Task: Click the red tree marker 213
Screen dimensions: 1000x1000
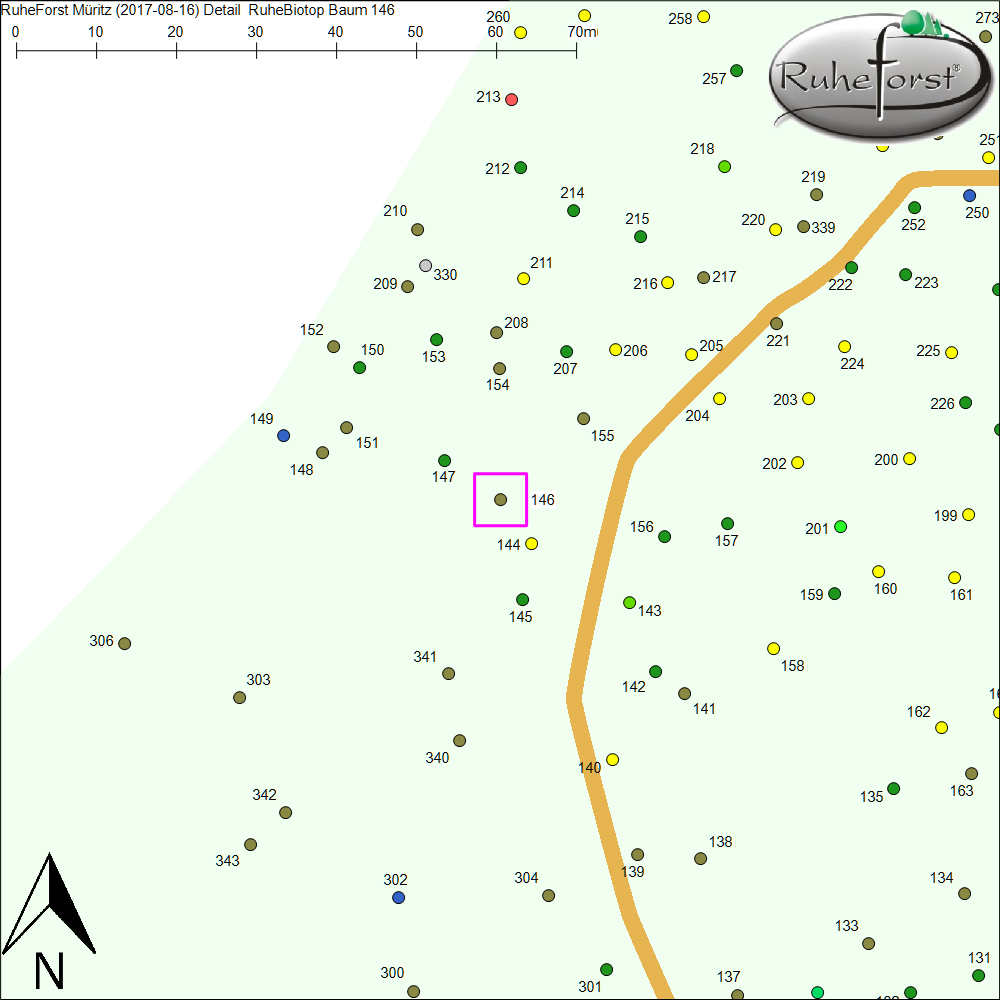Action: coord(512,99)
